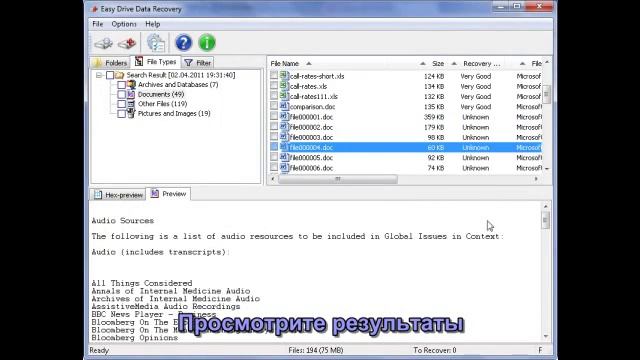Click the file000002.doc file icon

(x=284, y=127)
